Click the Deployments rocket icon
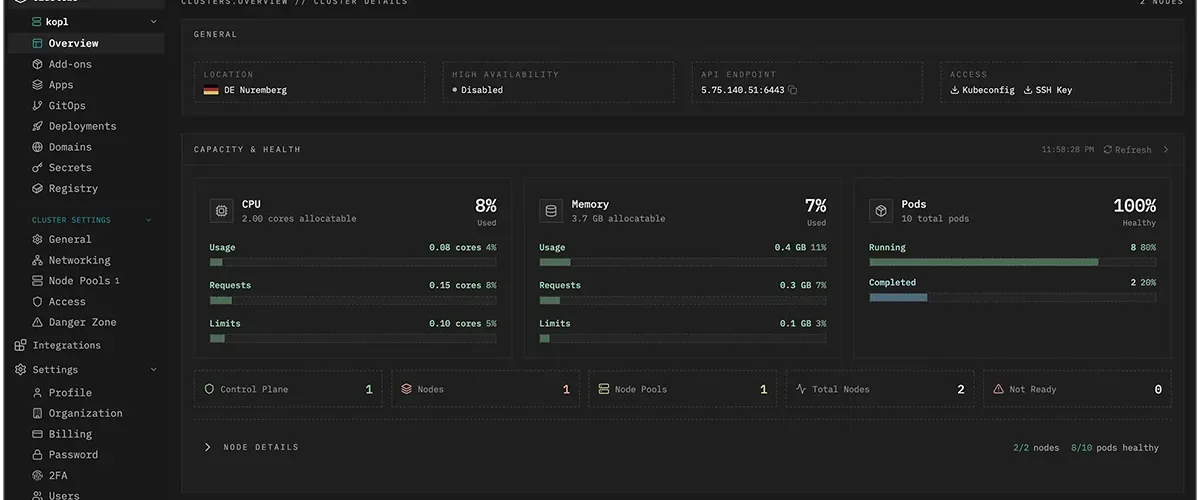 click(38, 126)
